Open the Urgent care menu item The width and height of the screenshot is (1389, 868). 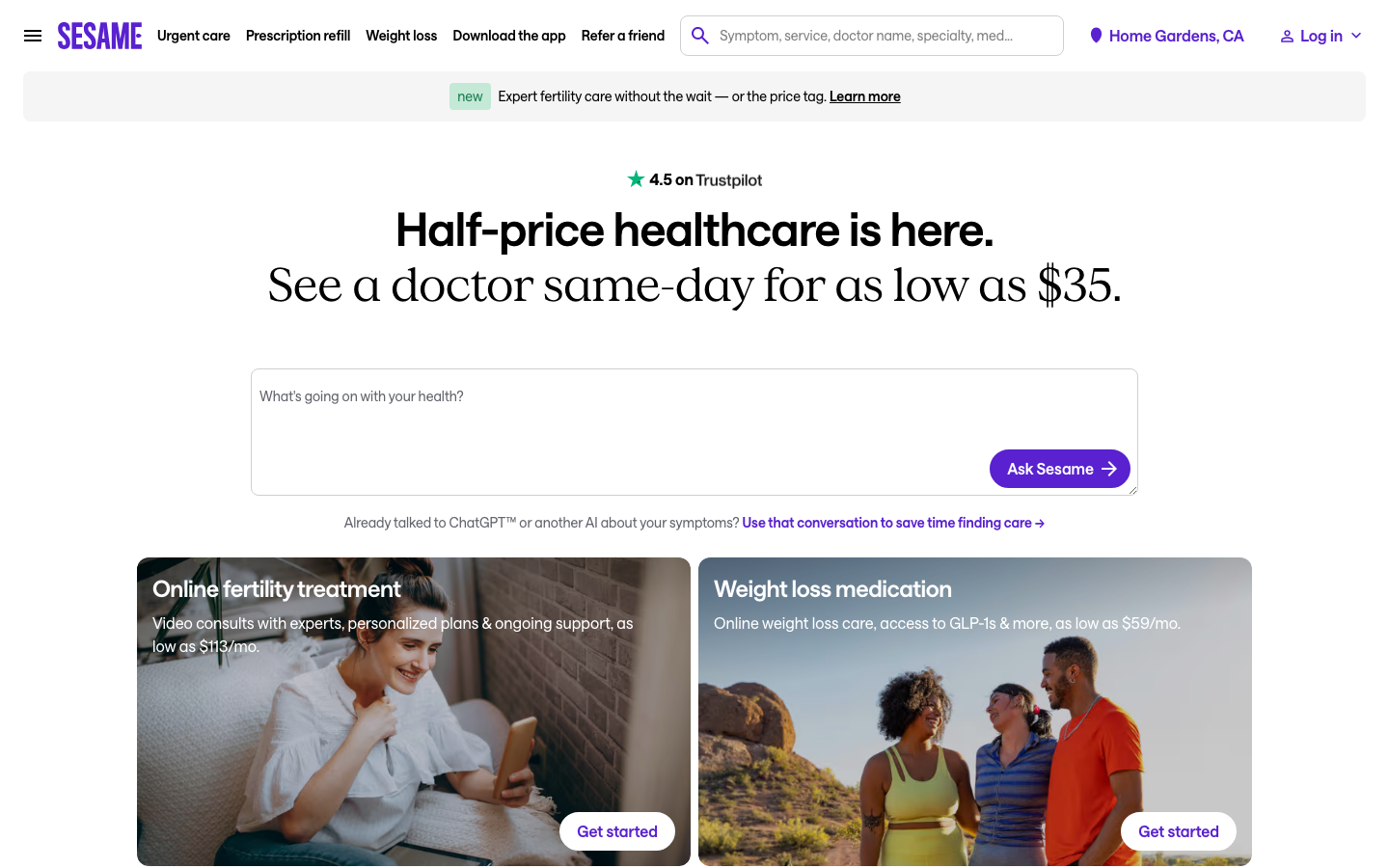(194, 36)
